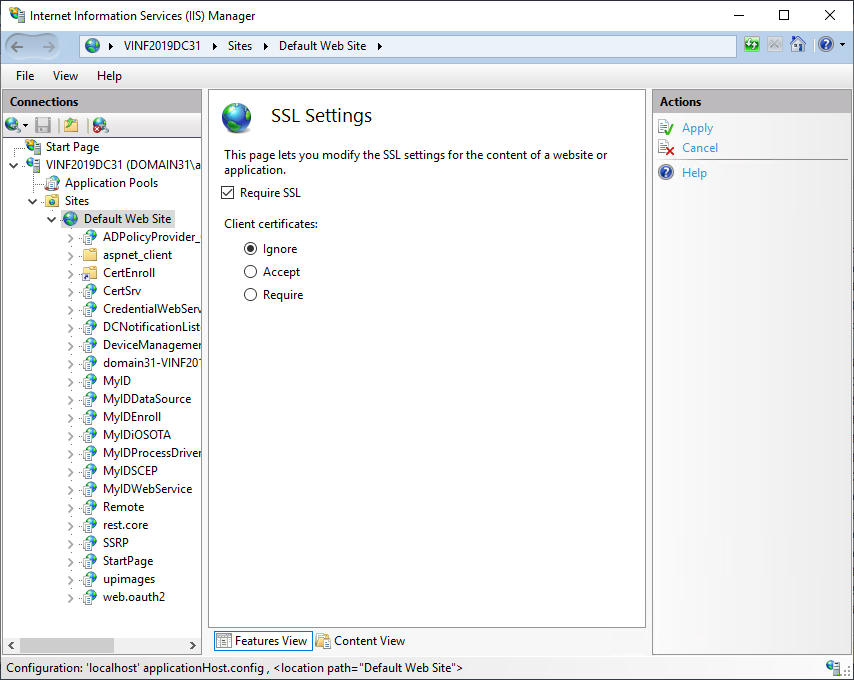The image size is (854, 680).
Task: Click the Home icon in the address bar
Action: (x=797, y=45)
